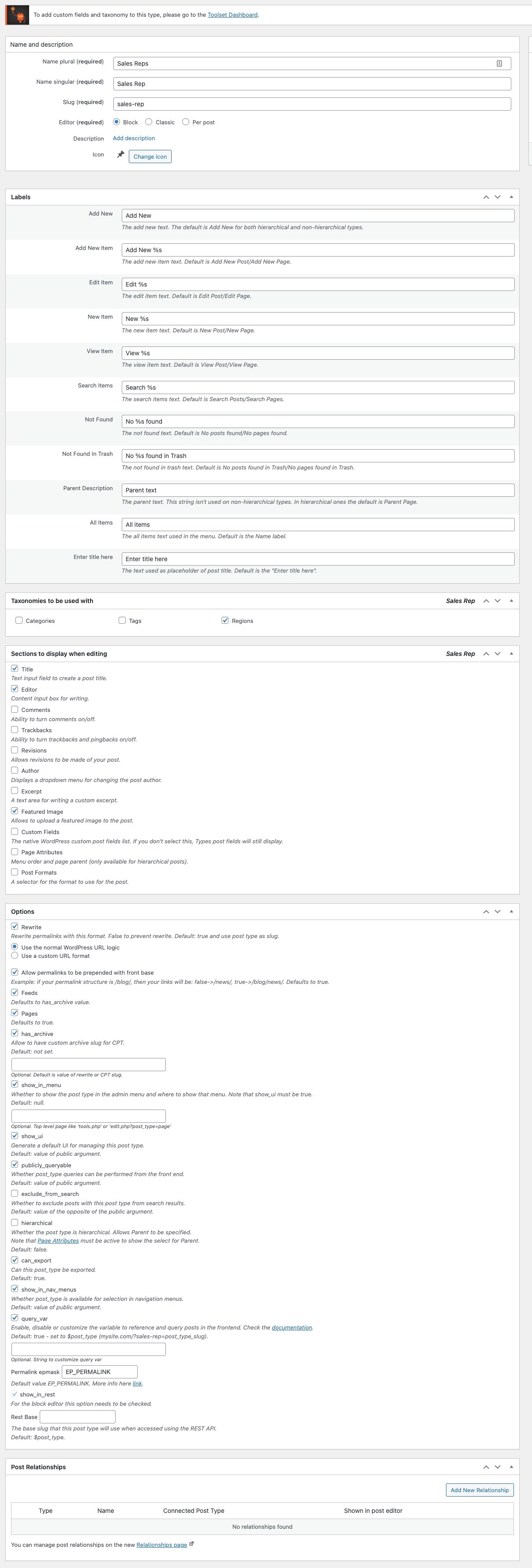Click Add description link
This screenshot has width=532, height=1568.
click(134, 138)
